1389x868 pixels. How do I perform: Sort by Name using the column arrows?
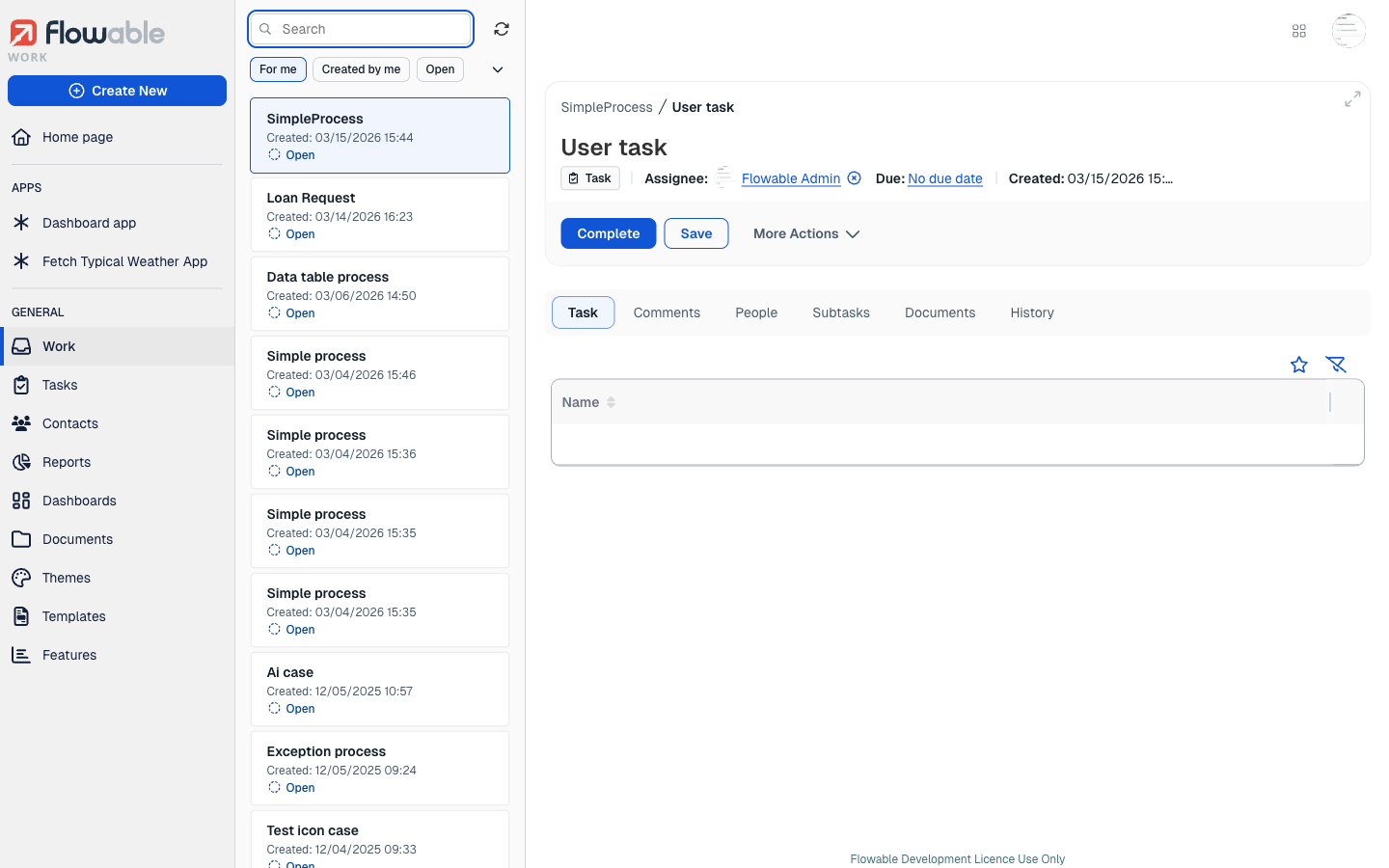(x=611, y=402)
